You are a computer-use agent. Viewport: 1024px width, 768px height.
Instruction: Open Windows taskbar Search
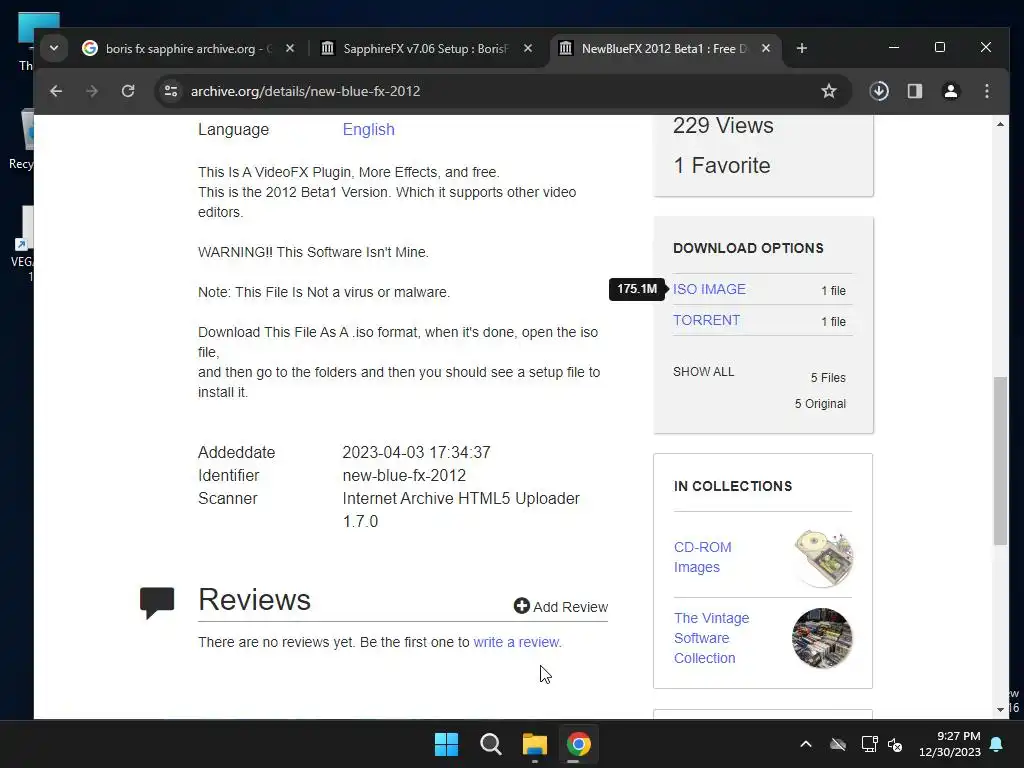click(490, 744)
